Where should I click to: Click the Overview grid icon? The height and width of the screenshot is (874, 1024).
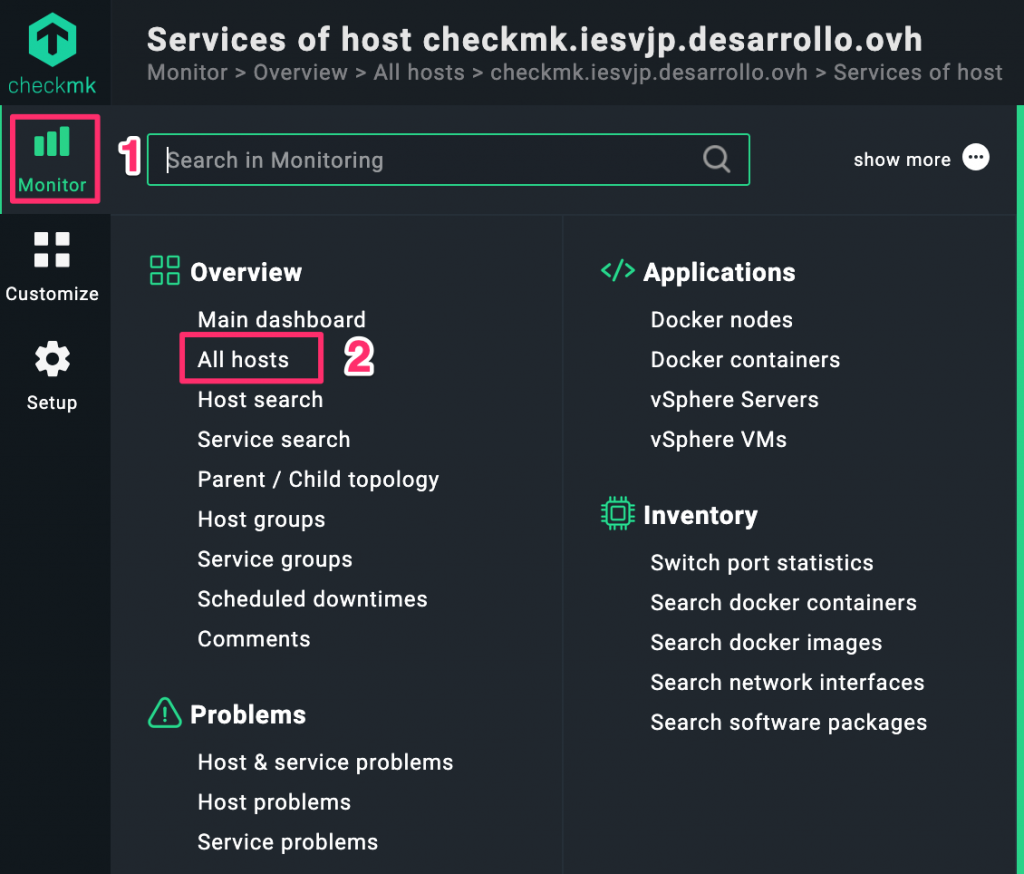point(164,271)
